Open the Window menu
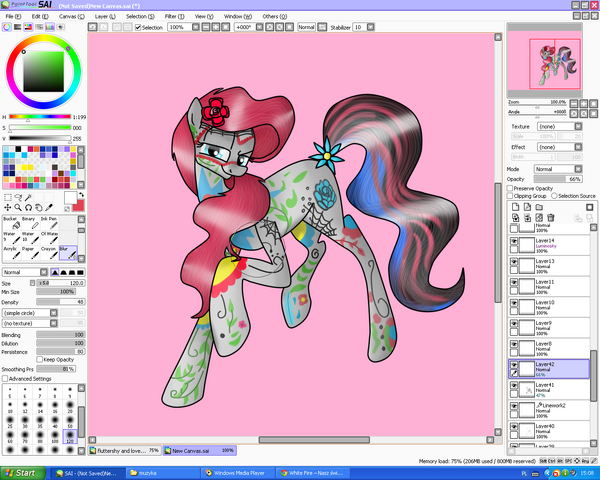This screenshot has width=600, height=480. pos(238,16)
